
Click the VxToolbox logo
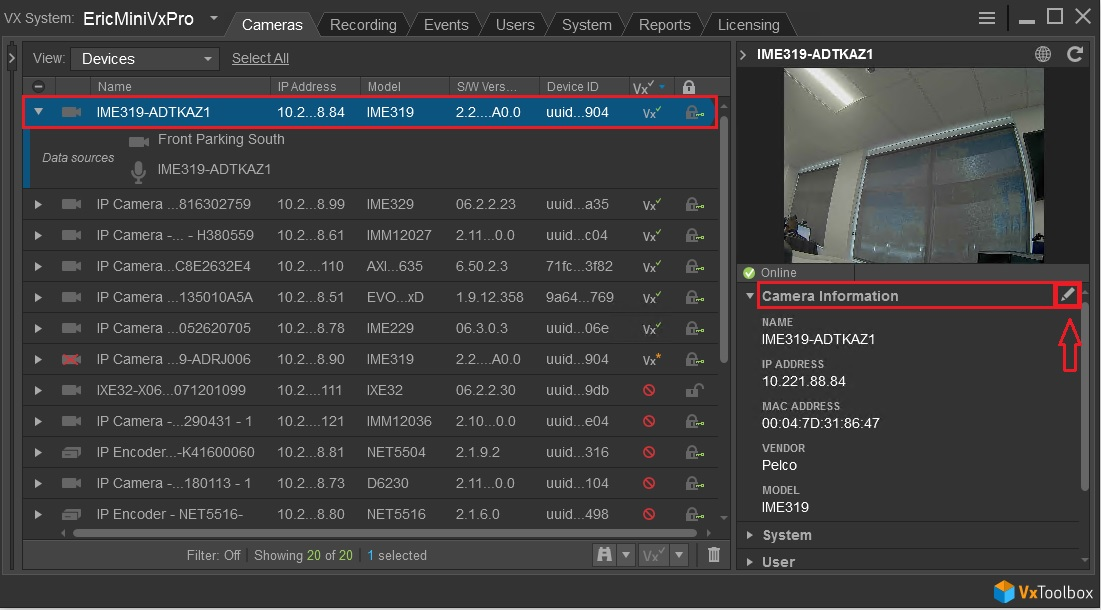click(x=1043, y=592)
